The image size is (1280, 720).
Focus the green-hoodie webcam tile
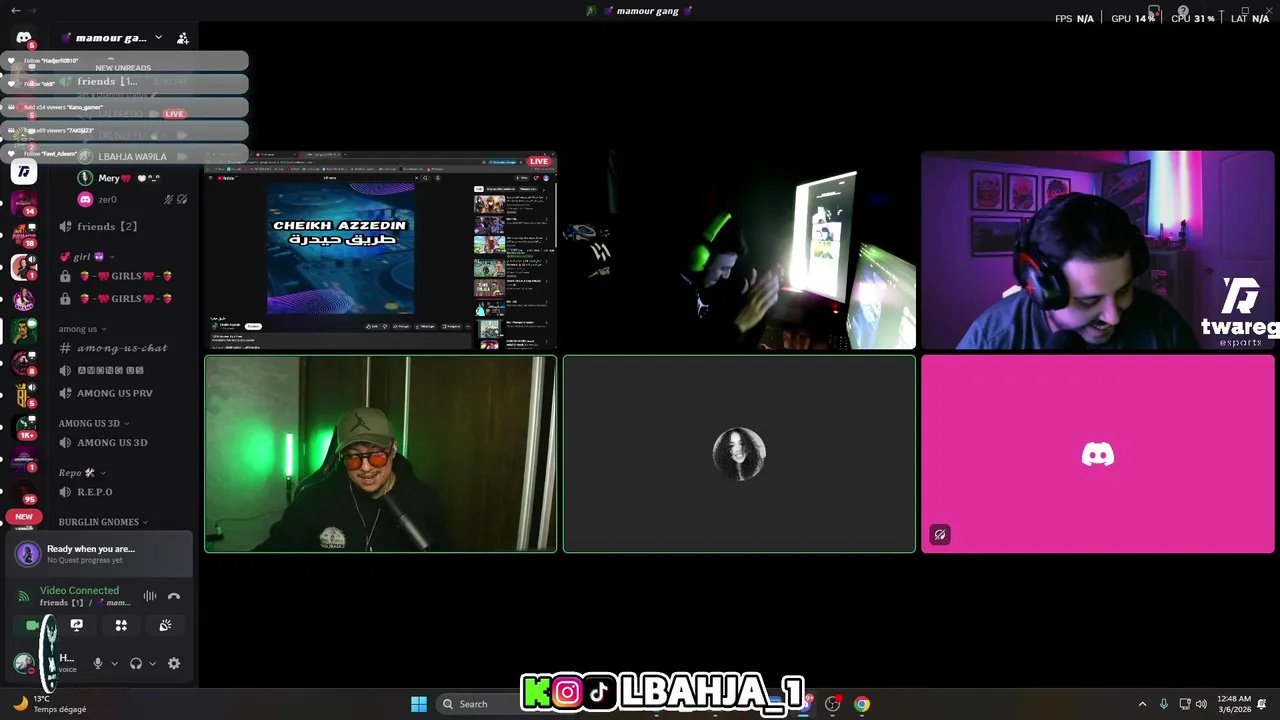tap(381, 454)
